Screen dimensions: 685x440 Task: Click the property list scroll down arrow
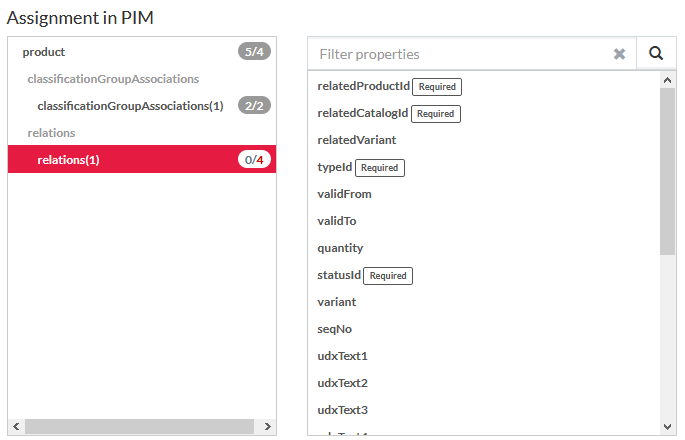pos(668,427)
